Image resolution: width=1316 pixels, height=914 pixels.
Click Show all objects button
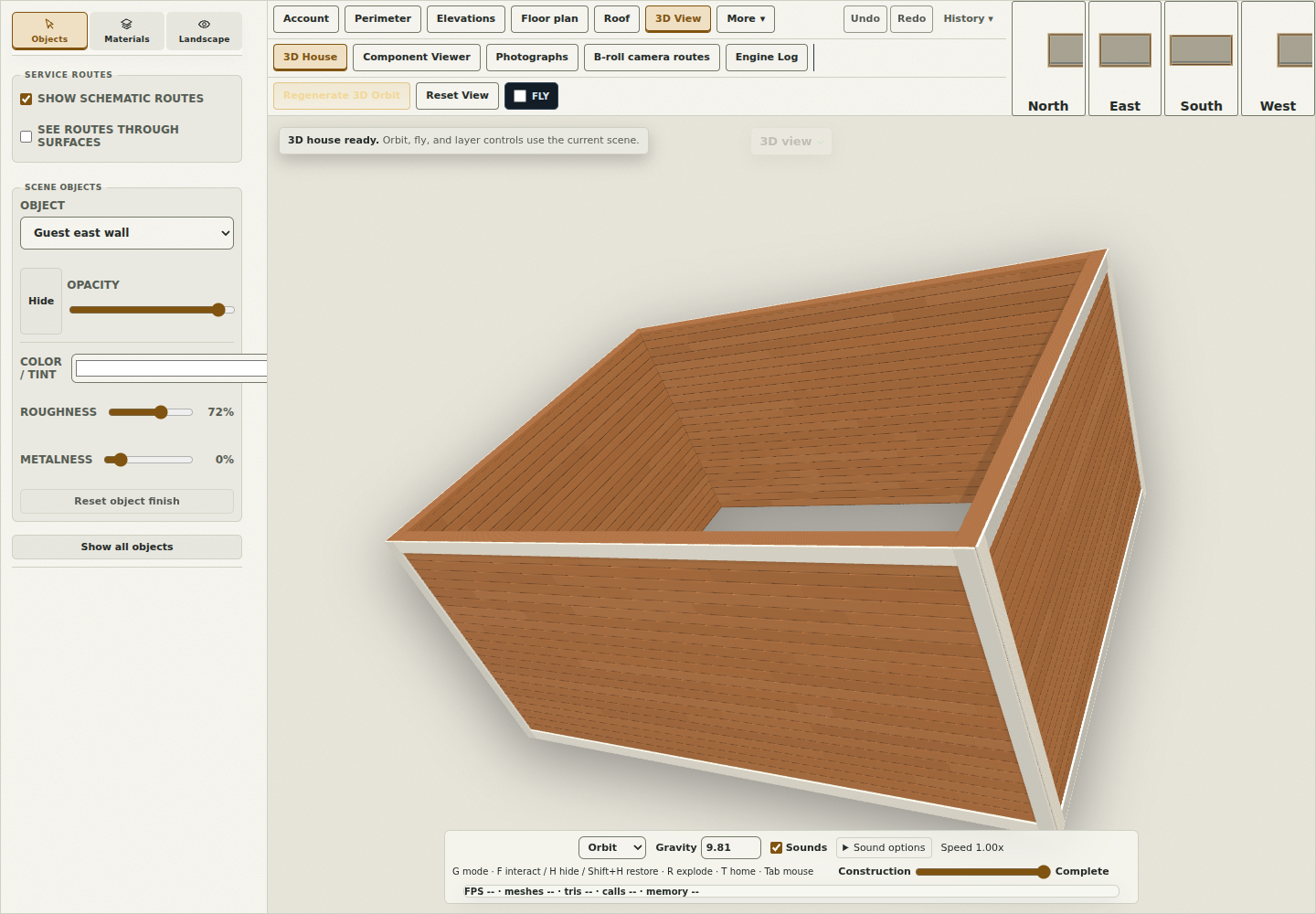pos(127,547)
